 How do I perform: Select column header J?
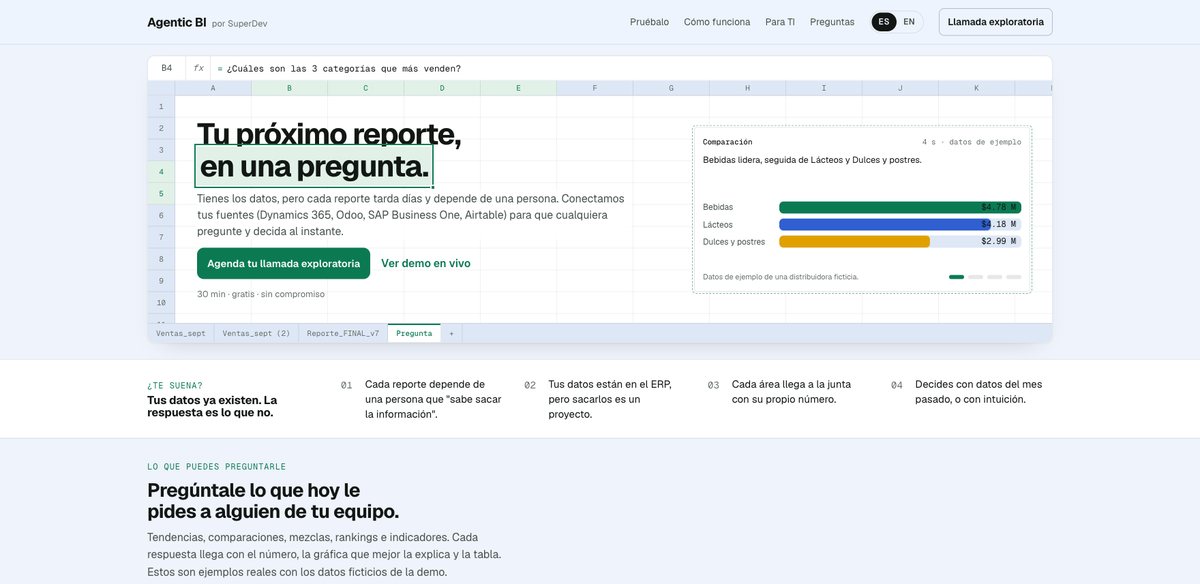tap(900, 88)
